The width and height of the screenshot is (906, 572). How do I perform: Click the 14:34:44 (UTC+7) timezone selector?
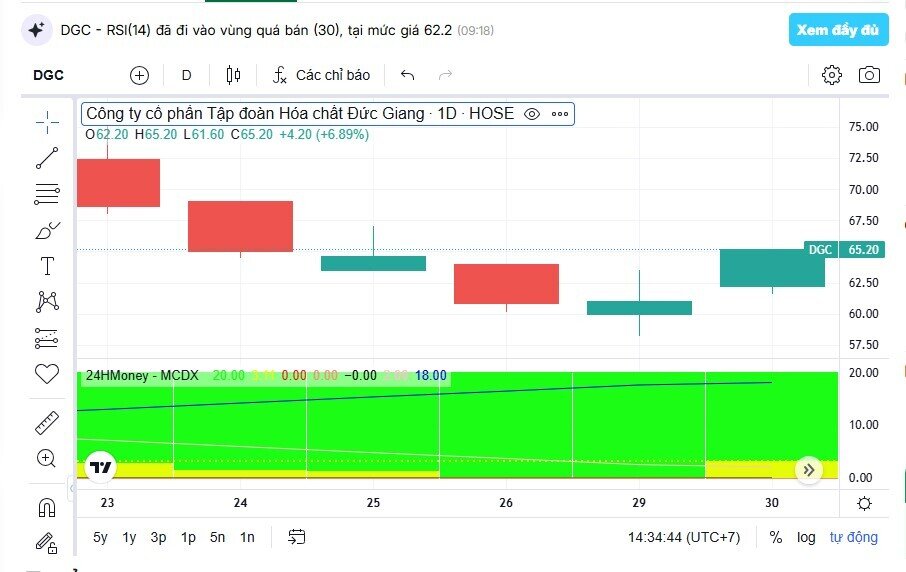click(684, 537)
